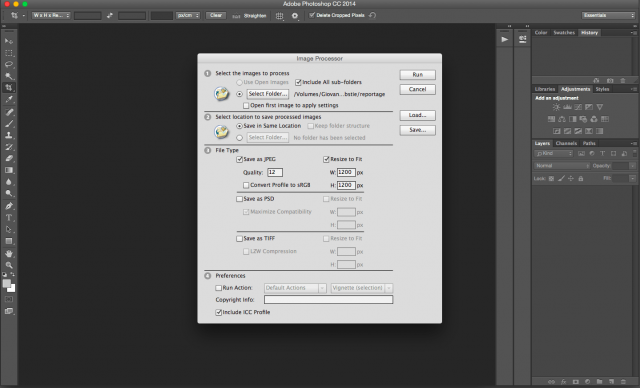Switch to the Channels tab

pyautogui.click(x=566, y=143)
